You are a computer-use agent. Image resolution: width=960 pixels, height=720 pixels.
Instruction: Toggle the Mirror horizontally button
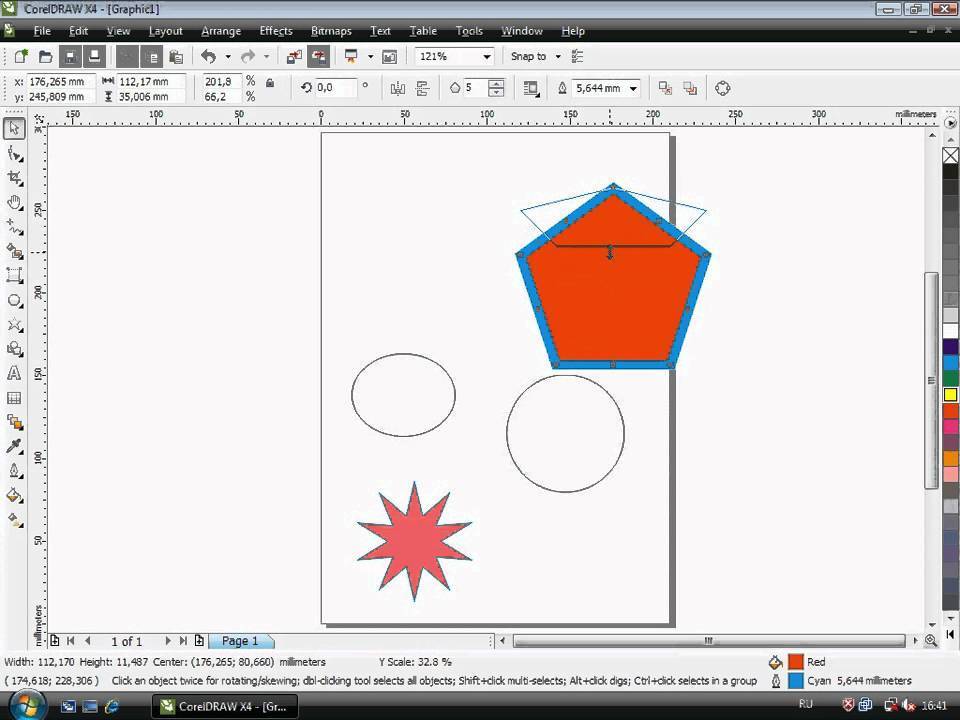pos(397,88)
